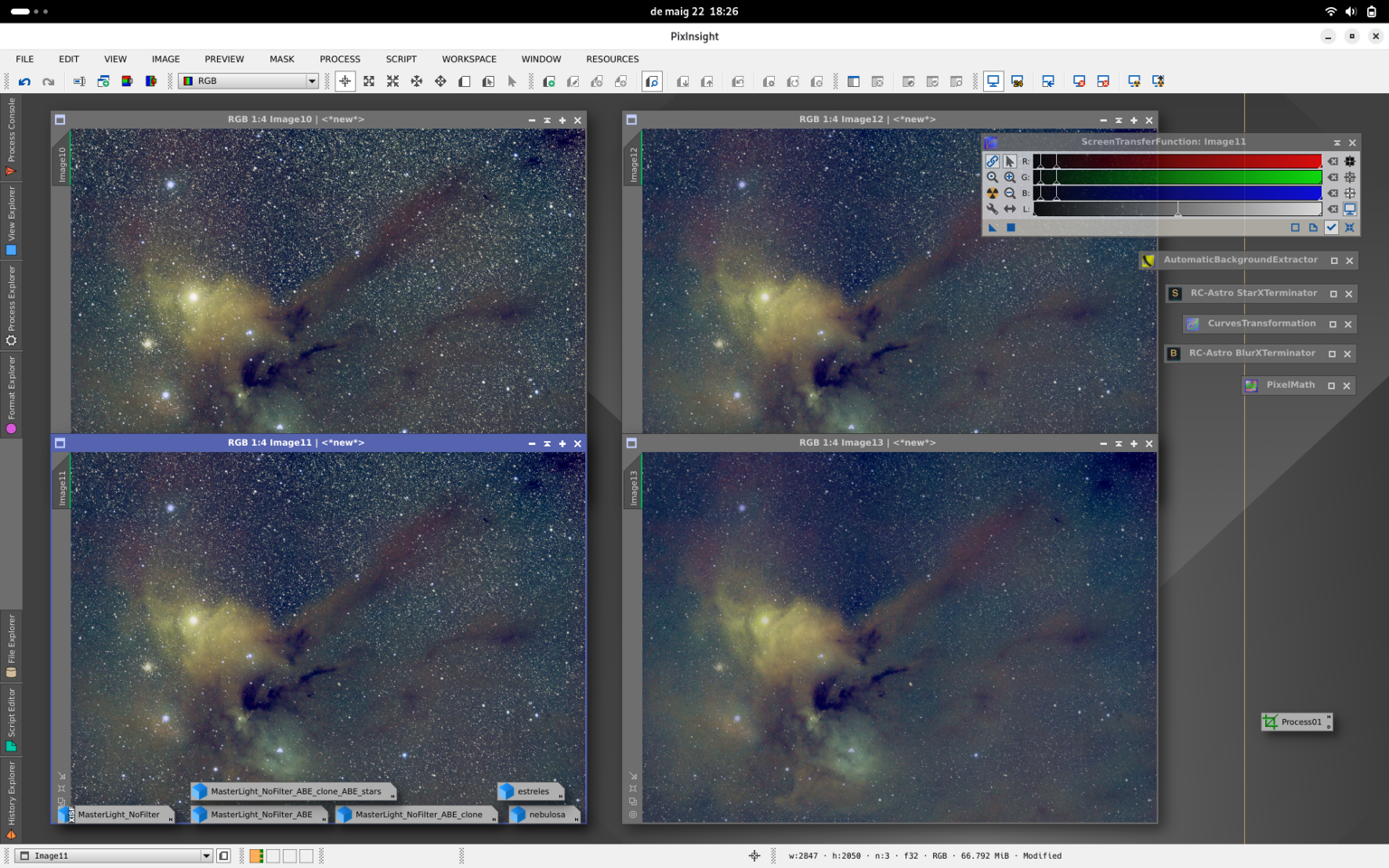Viewport: 1389px width, 868px height.
Task: Click the STF zoom-out magnifier icon
Action: coord(1009,193)
